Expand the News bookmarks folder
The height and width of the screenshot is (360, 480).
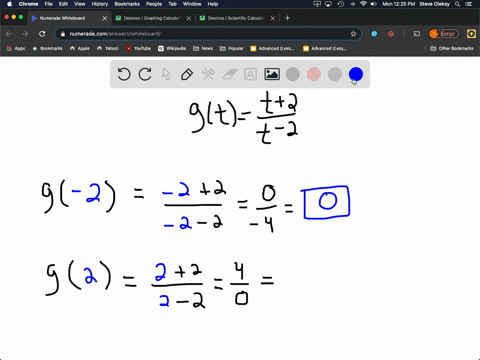[203, 48]
